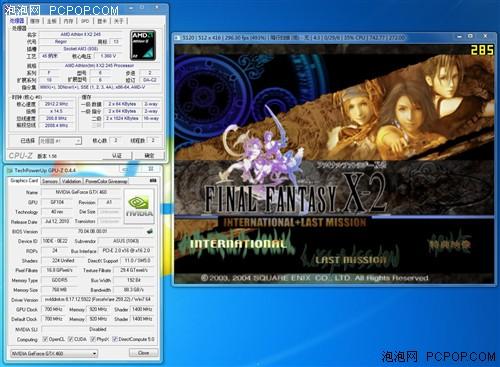Click the GF104 GPU field
The image size is (500, 367).
(57, 202)
